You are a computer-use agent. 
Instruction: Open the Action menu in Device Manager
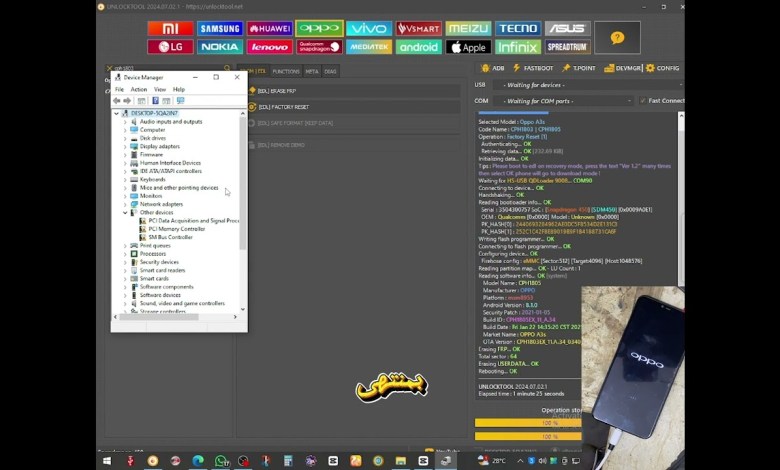pos(138,89)
